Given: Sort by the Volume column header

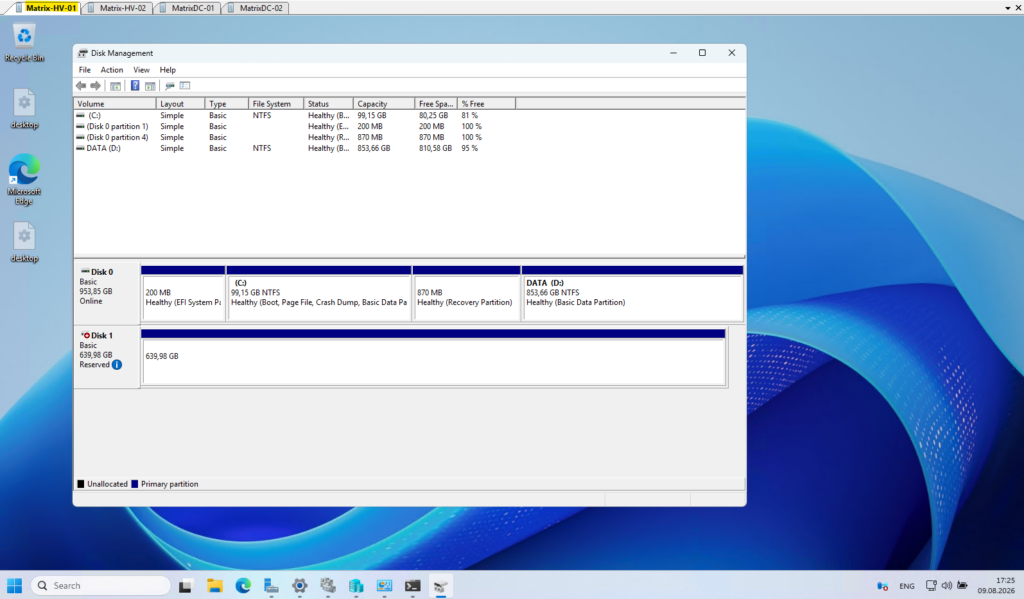Looking at the screenshot, I should click(115, 104).
